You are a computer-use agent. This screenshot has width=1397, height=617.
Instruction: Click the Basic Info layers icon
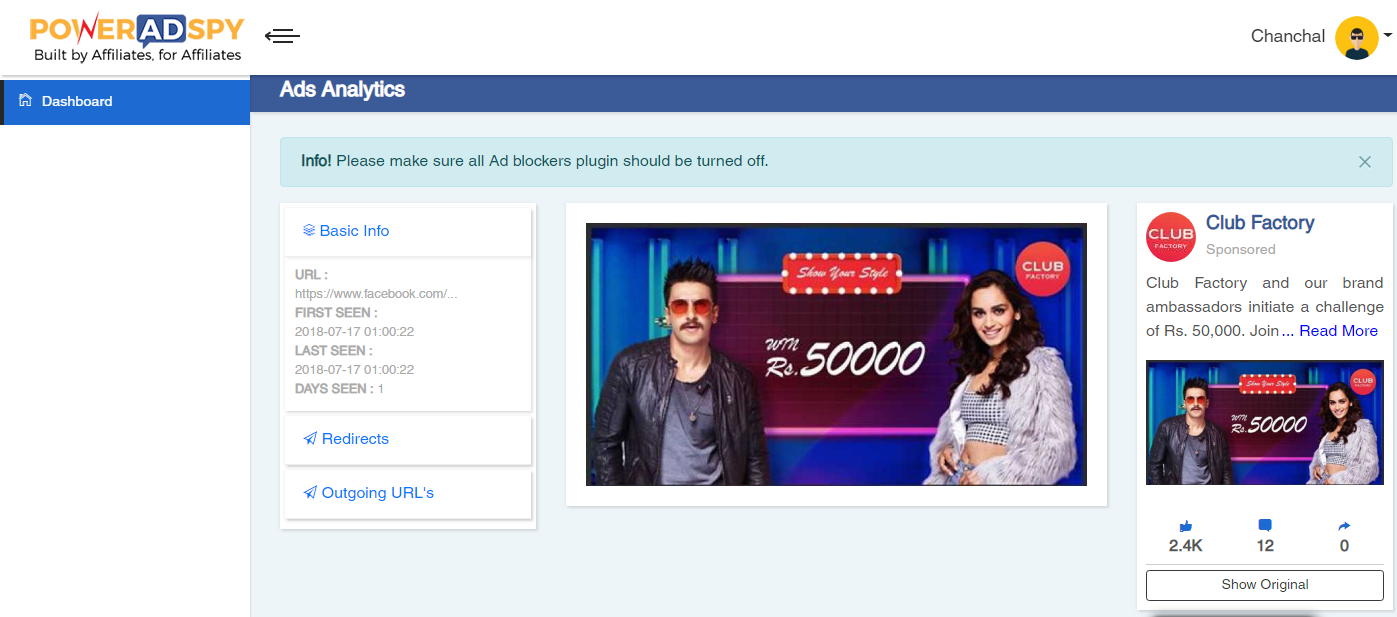pyautogui.click(x=309, y=230)
